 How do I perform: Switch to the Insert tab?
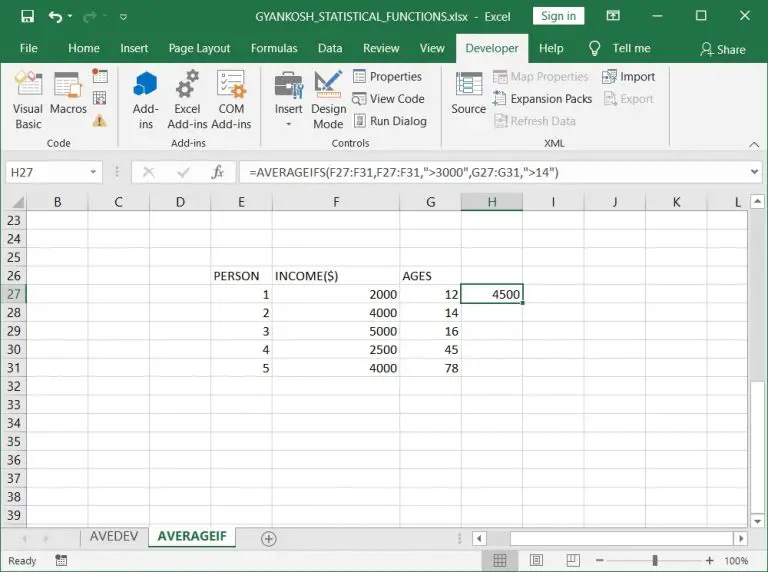[134, 48]
